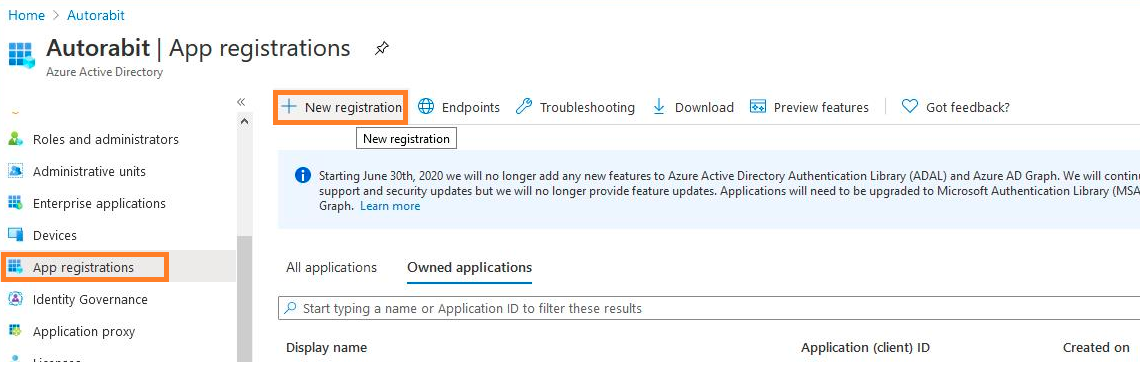This screenshot has height=387, width=1140.
Task: Click the Got feedback heart icon
Action: (x=910, y=107)
